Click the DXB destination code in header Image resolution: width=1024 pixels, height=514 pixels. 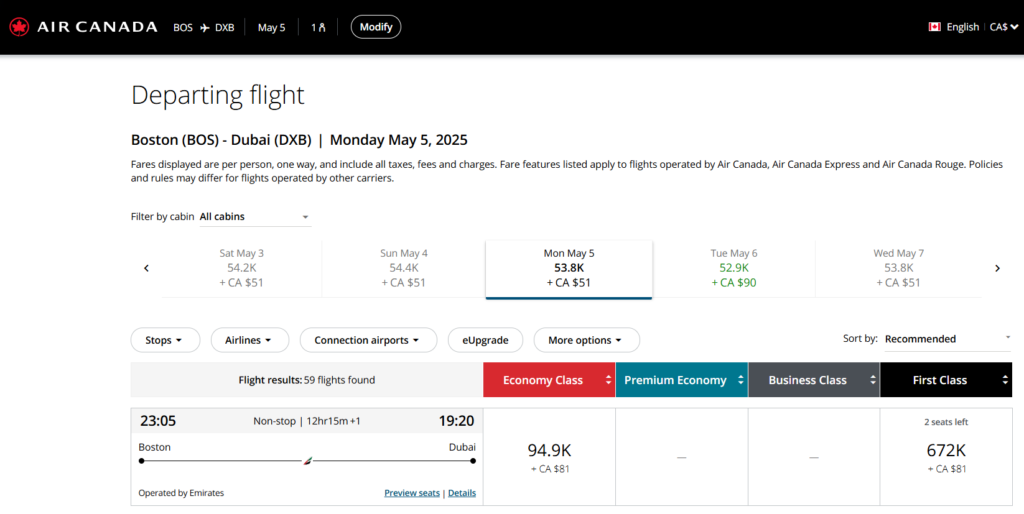[x=225, y=27]
